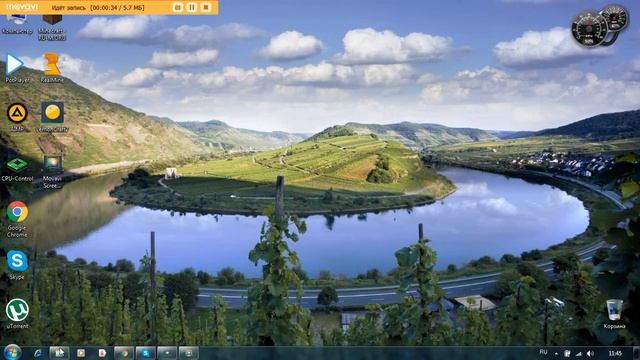Open the Recycle Bin (Корзина) icon
This screenshot has height=360, width=640.
pos(614,314)
